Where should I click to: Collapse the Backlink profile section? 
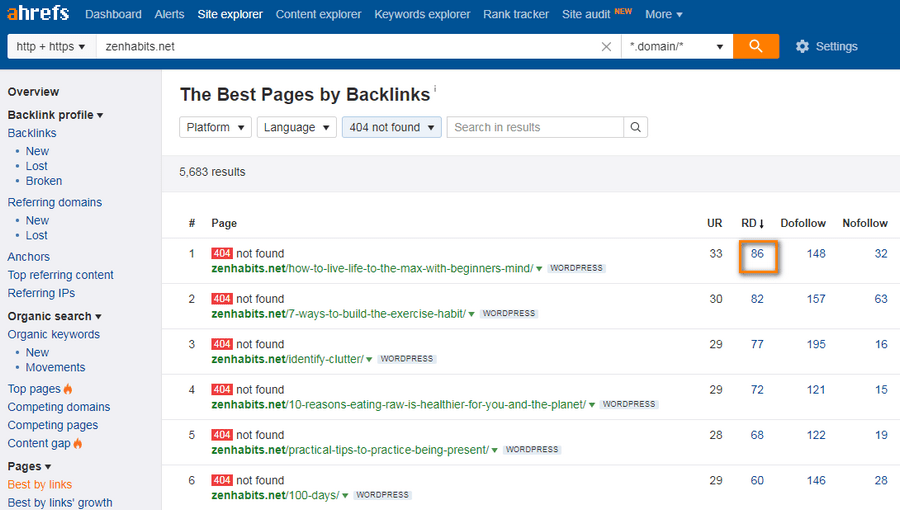coord(55,115)
